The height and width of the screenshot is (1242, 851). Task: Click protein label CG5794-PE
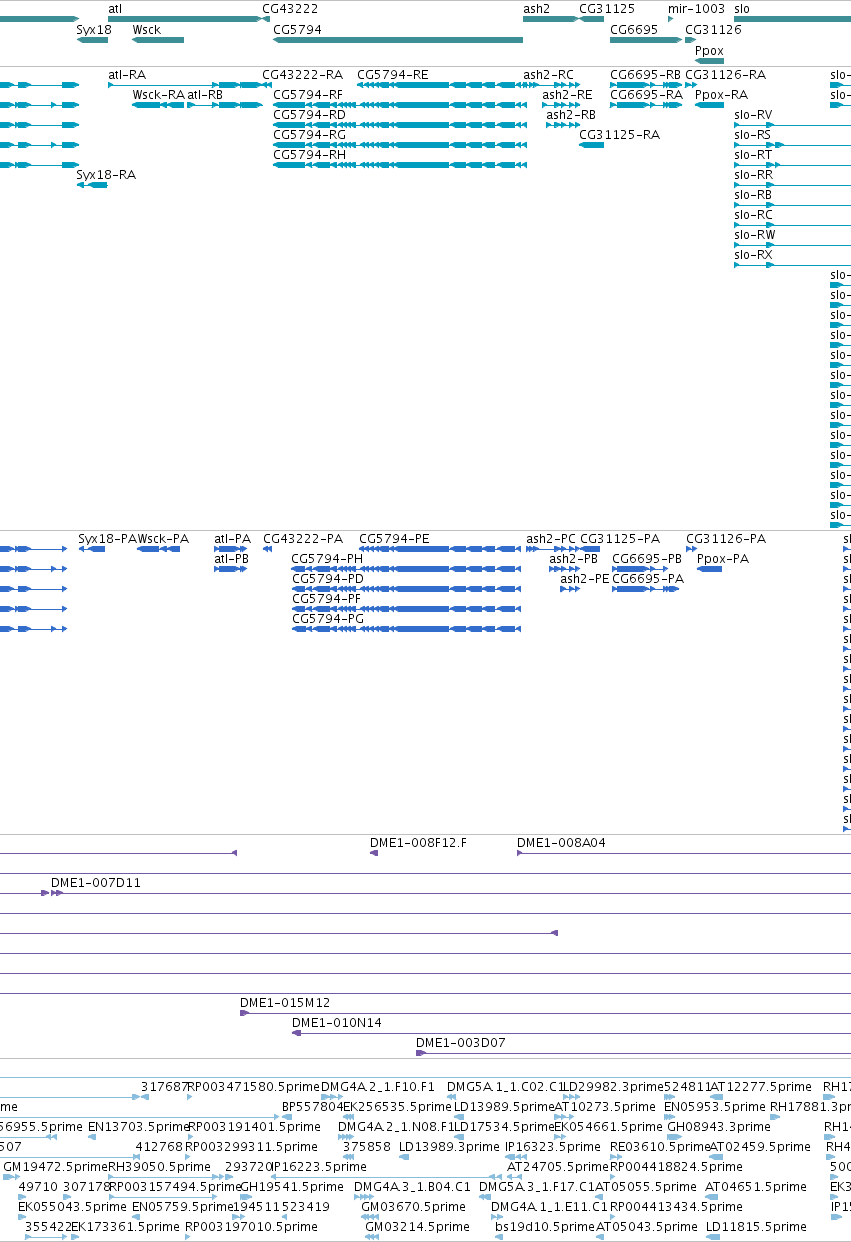pyautogui.click(x=394, y=539)
